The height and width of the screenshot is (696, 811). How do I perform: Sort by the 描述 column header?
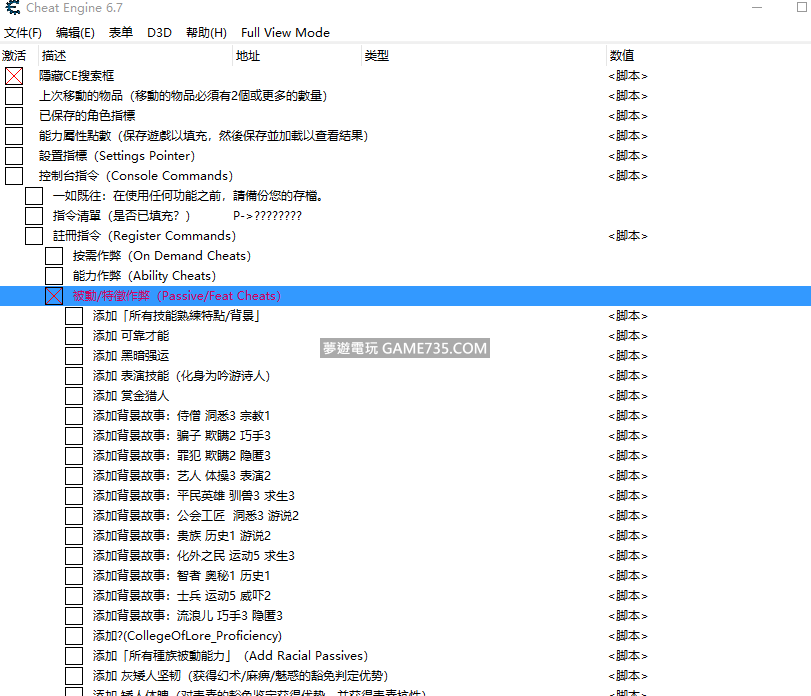tap(136, 55)
